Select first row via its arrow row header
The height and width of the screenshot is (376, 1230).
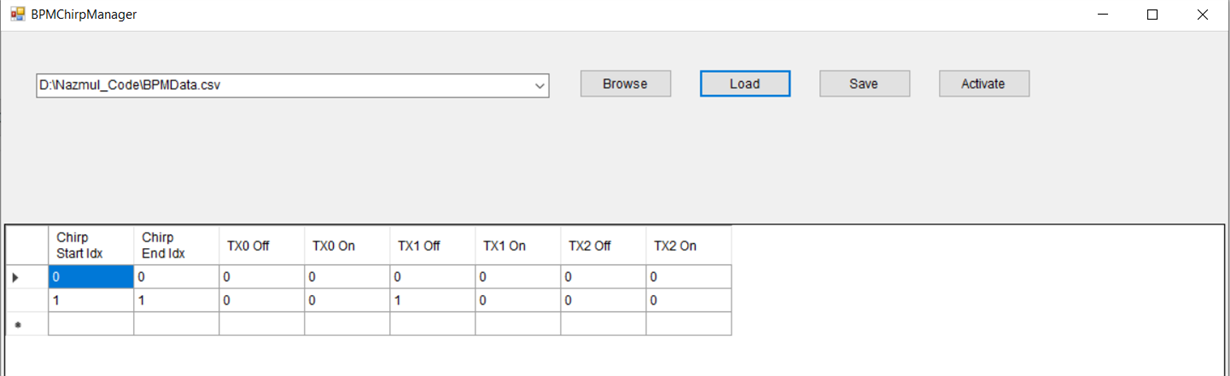tap(27, 277)
